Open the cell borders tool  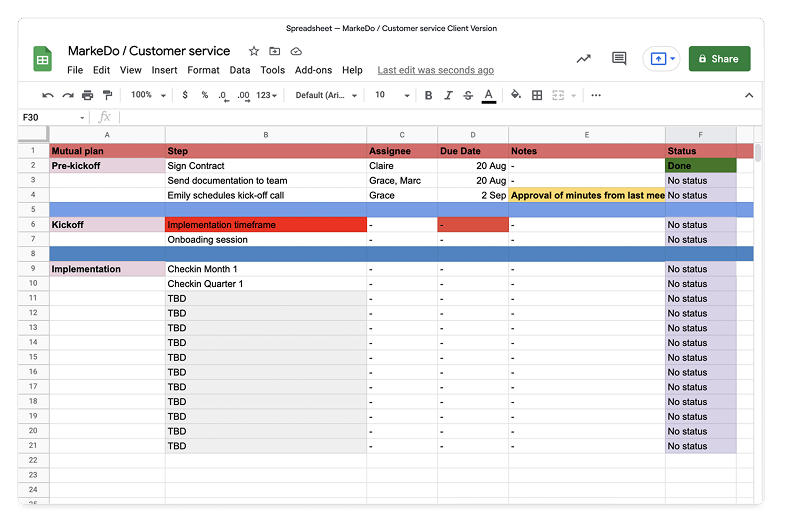coord(537,95)
